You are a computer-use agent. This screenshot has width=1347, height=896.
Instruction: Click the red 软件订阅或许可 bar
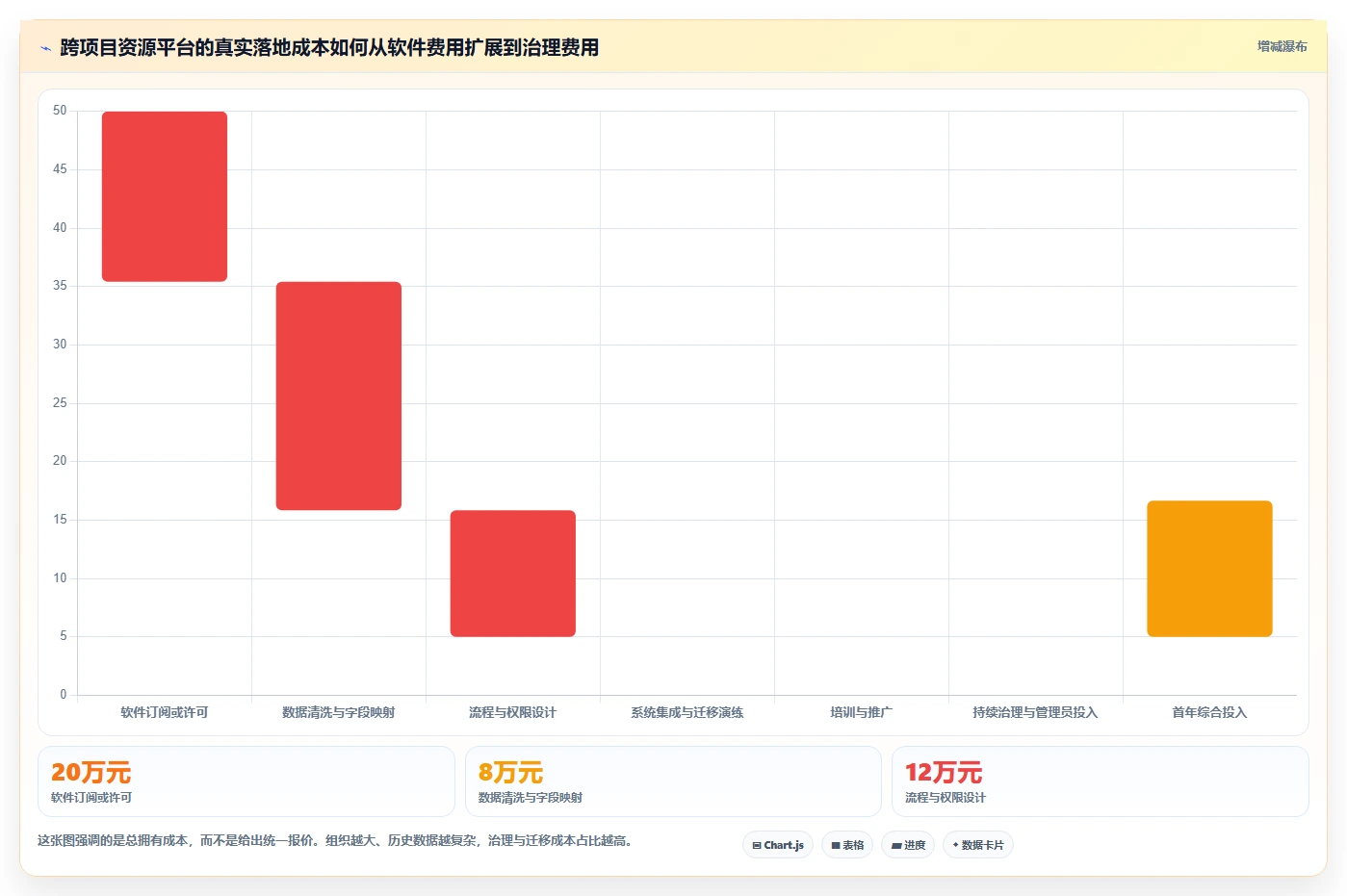(165, 196)
